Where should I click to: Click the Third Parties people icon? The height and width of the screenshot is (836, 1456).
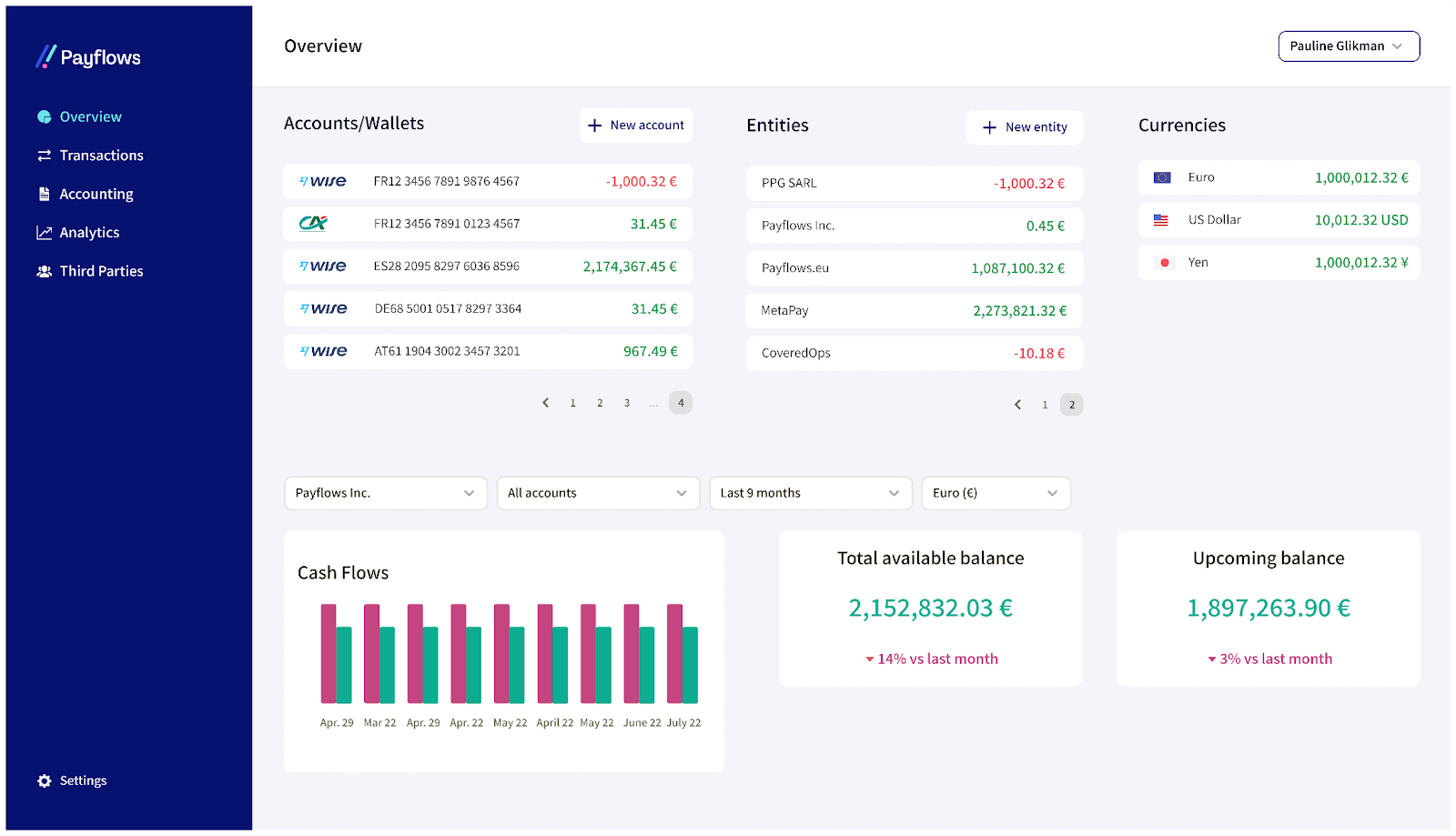coord(44,271)
